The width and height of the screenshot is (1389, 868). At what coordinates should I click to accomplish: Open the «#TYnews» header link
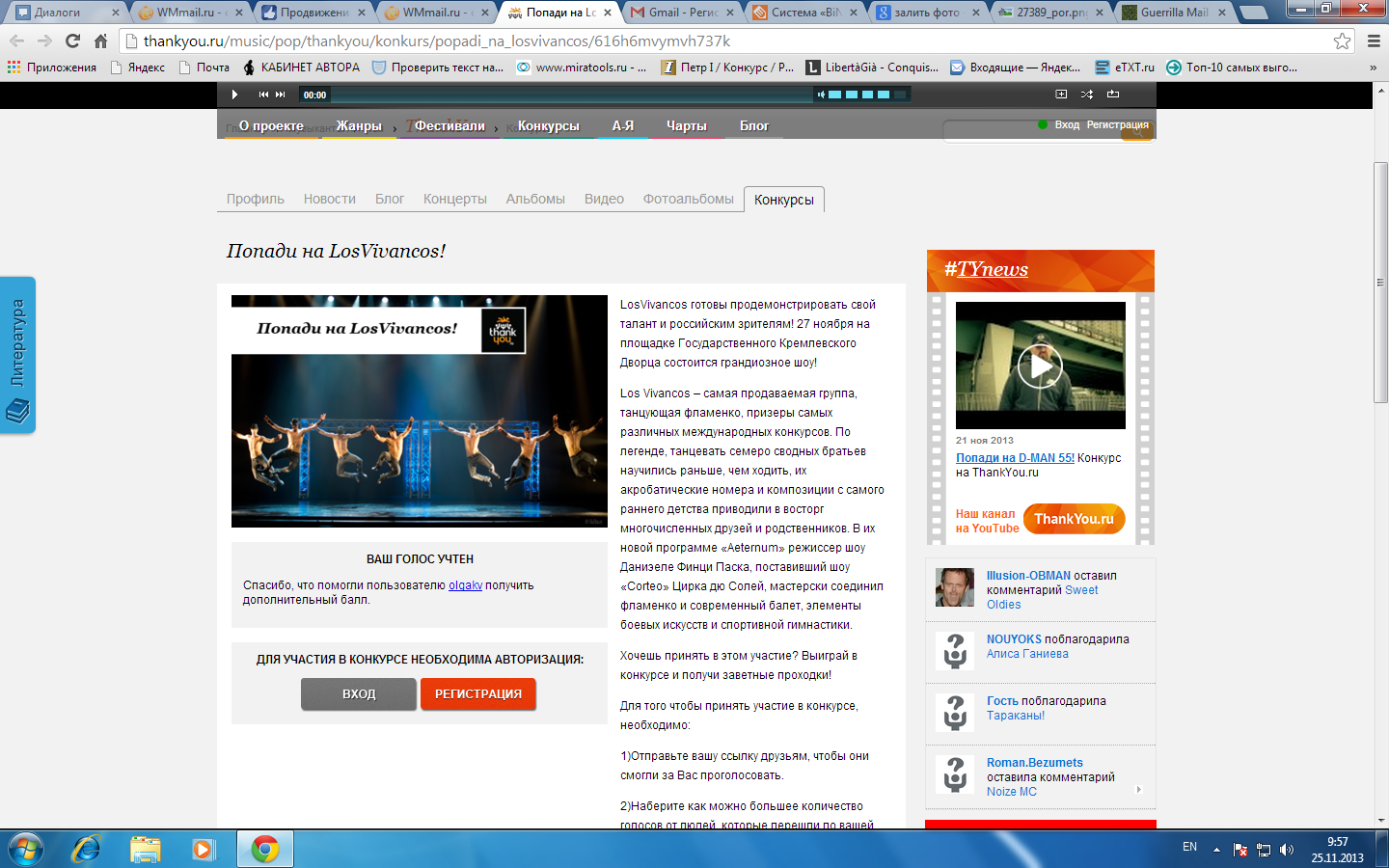[986, 269]
